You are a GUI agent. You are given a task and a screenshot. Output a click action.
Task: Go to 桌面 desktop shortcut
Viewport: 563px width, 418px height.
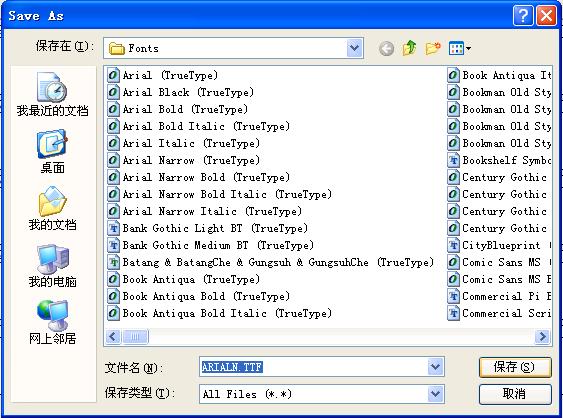pos(52,152)
